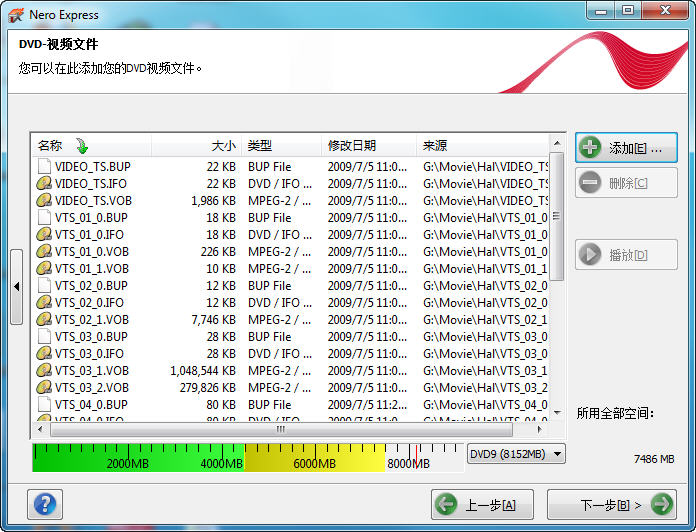Sort list by 类型 column header
Viewport: 696px width, 532px height.
281,146
